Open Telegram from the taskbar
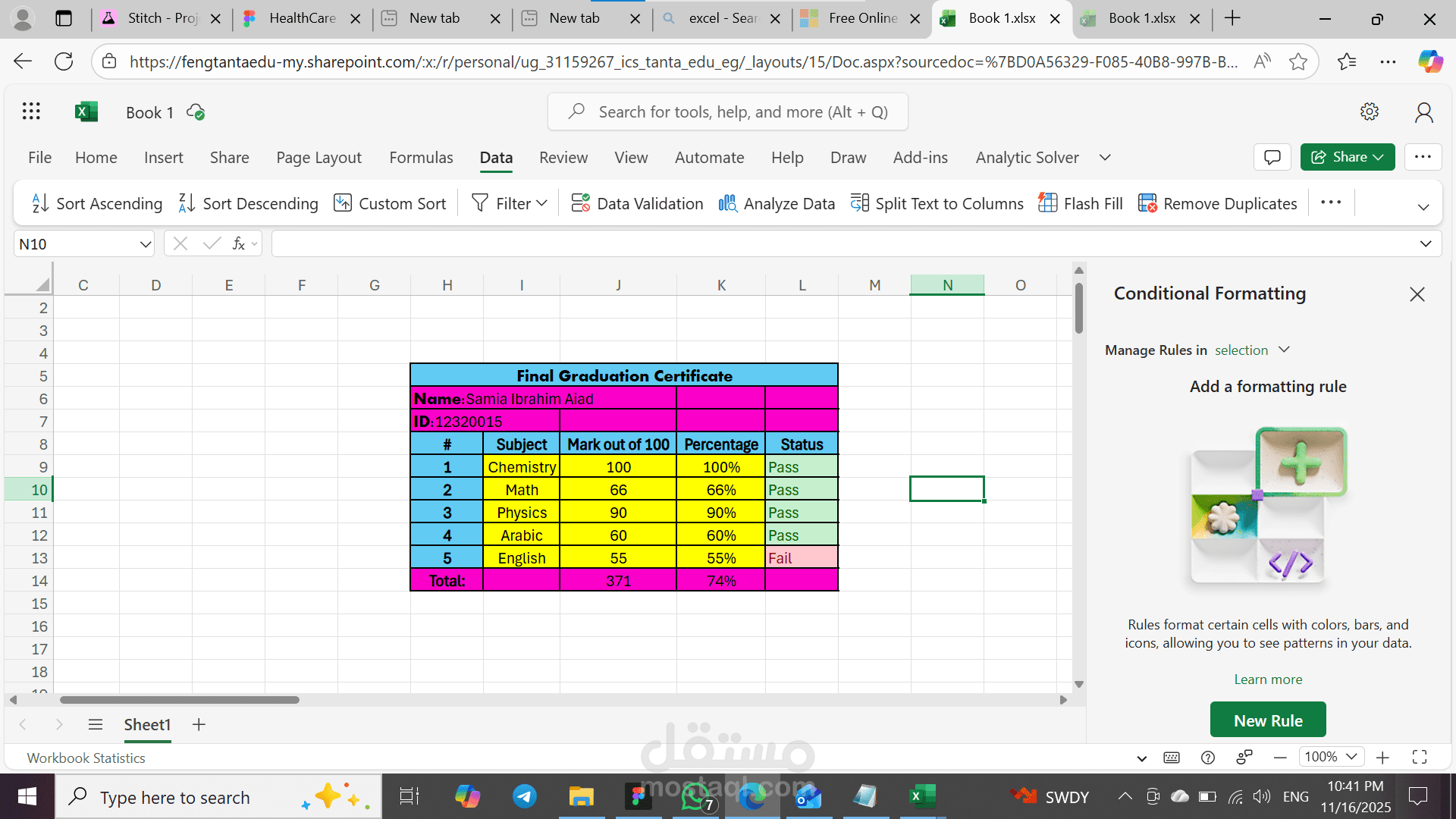1456x819 pixels. coord(524,796)
